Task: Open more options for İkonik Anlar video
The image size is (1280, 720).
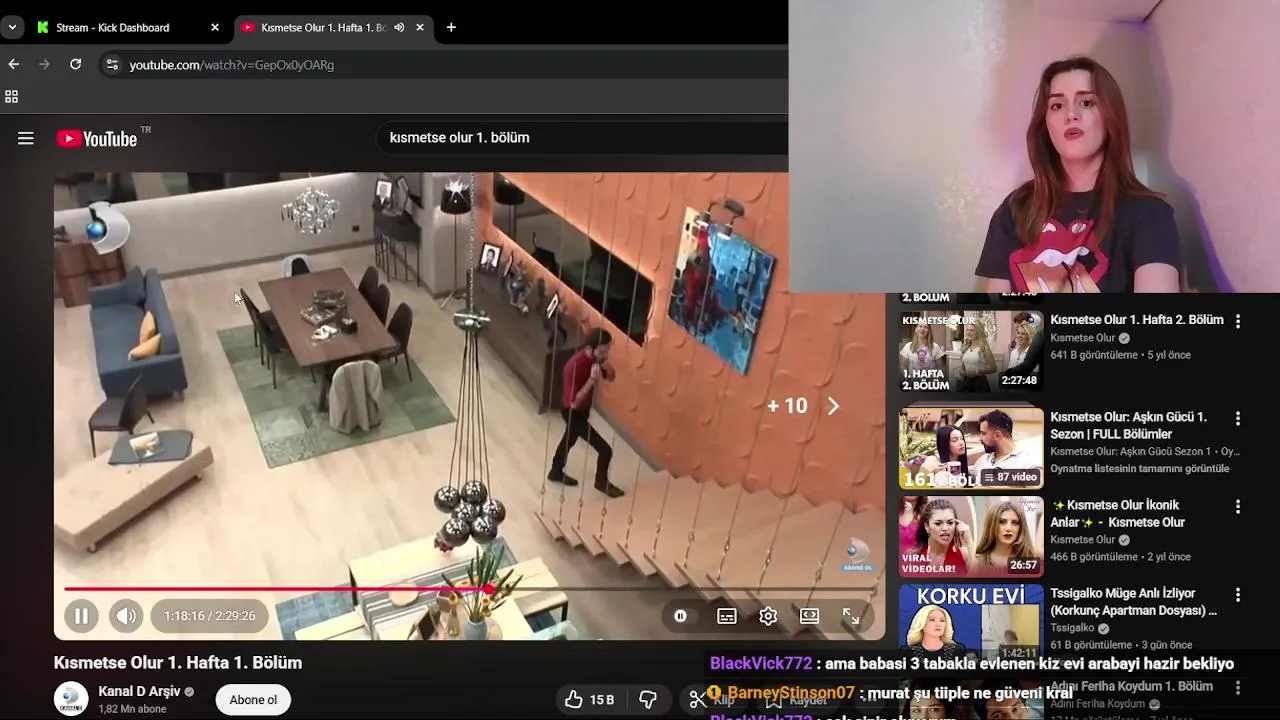Action: 1238,506
